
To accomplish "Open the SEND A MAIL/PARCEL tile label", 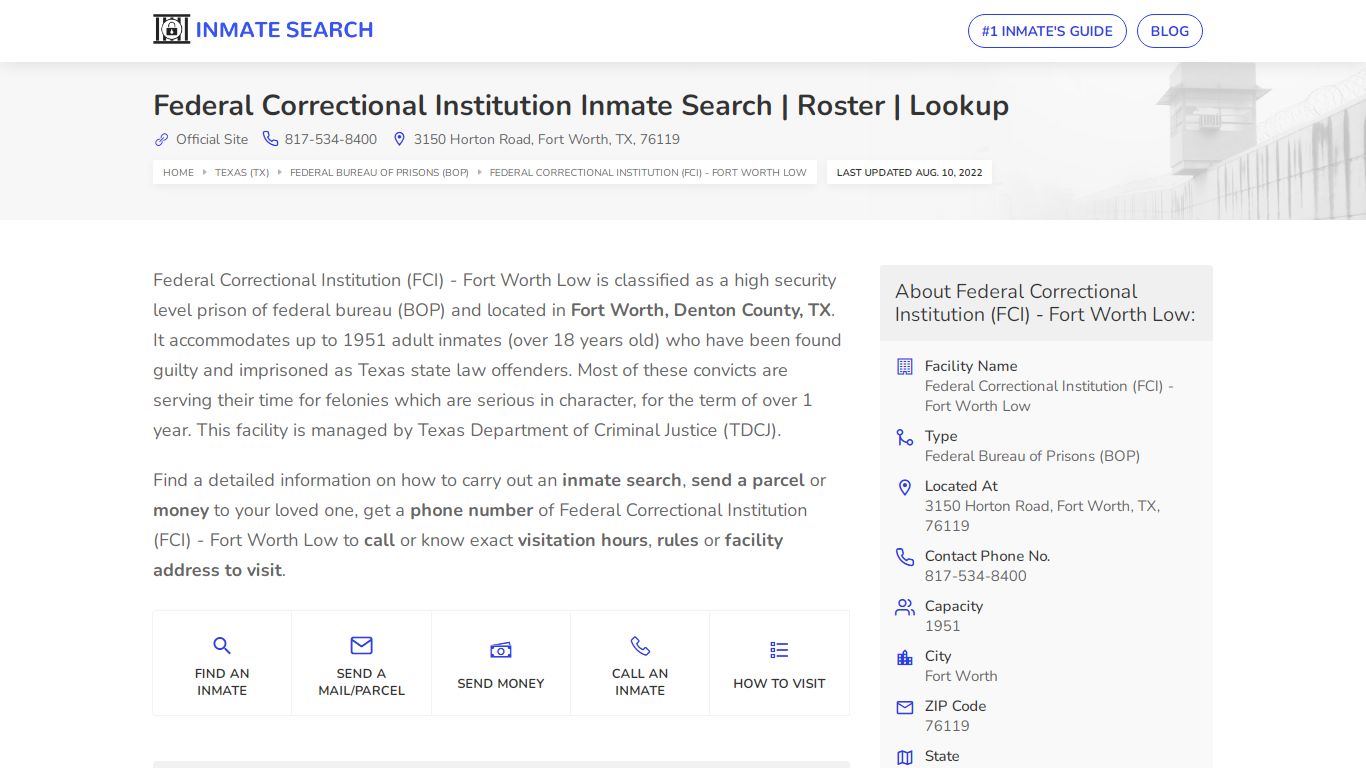I will 361,682.
